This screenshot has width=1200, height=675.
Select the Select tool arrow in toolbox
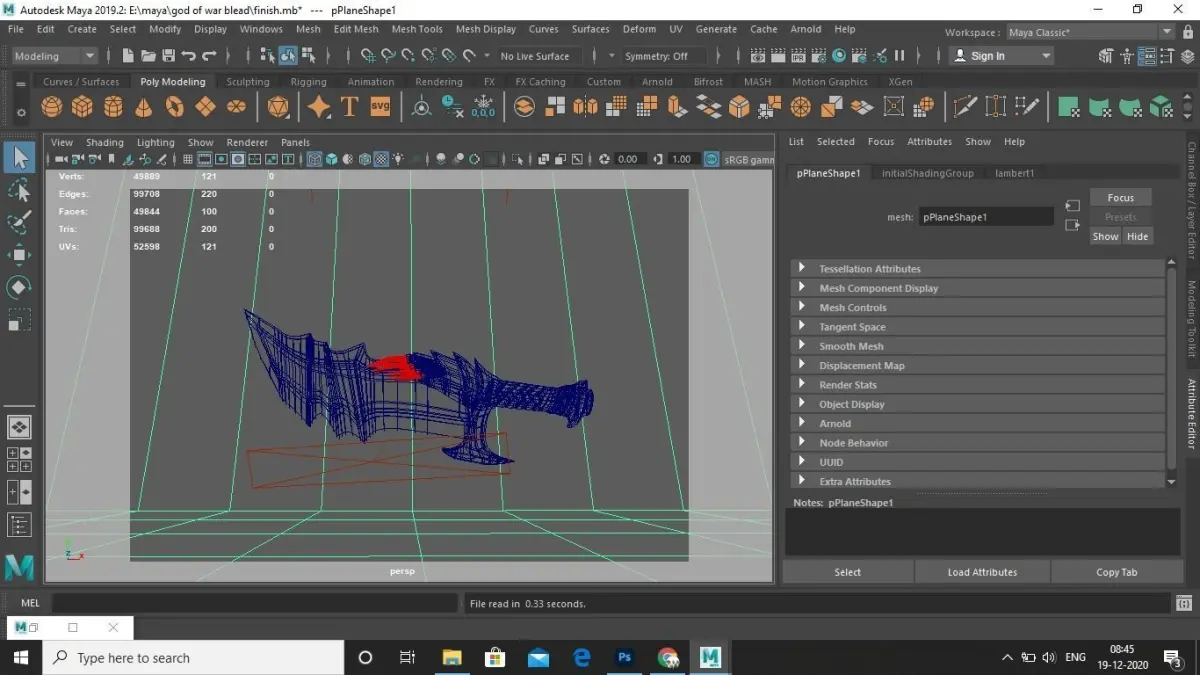point(19,157)
